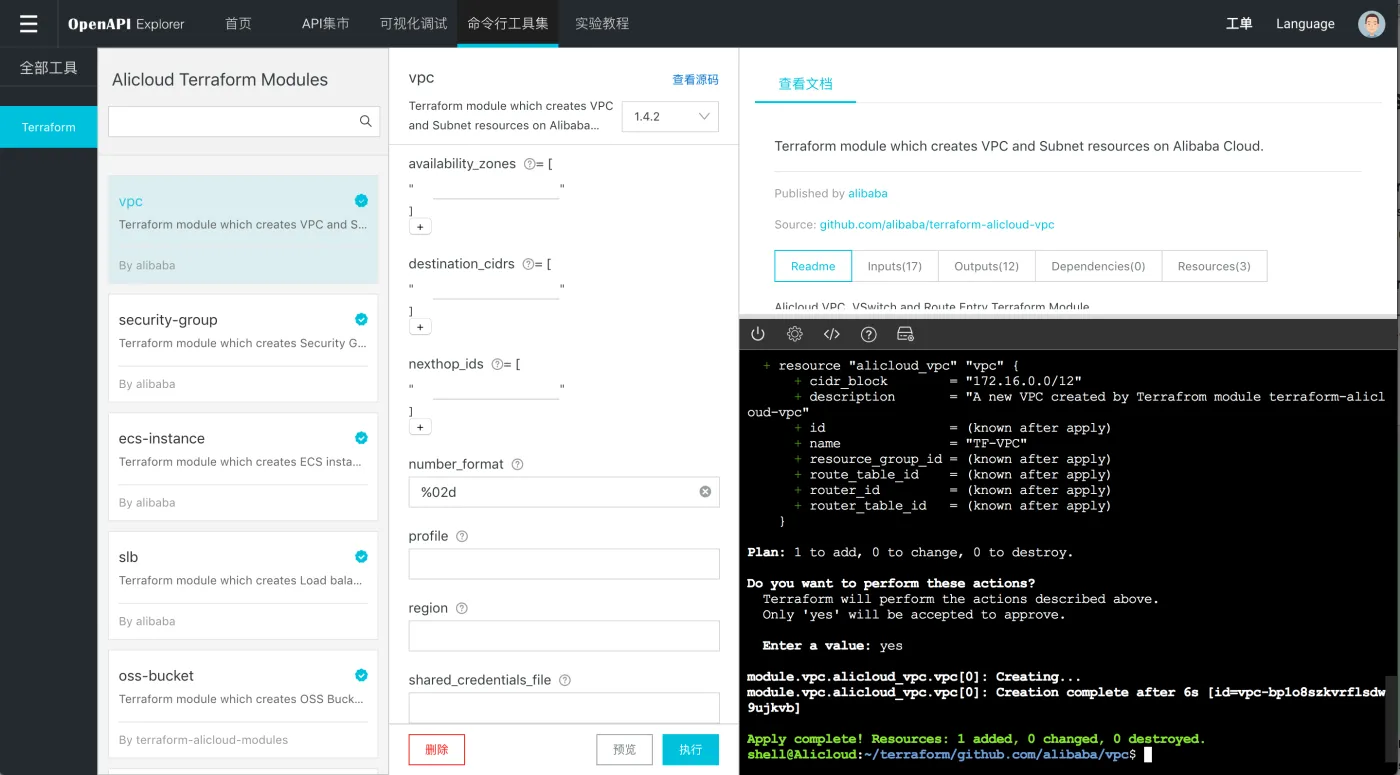Show help for region parameter
The height and width of the screenshot is (775, 1400).
[x=461, y=608]
